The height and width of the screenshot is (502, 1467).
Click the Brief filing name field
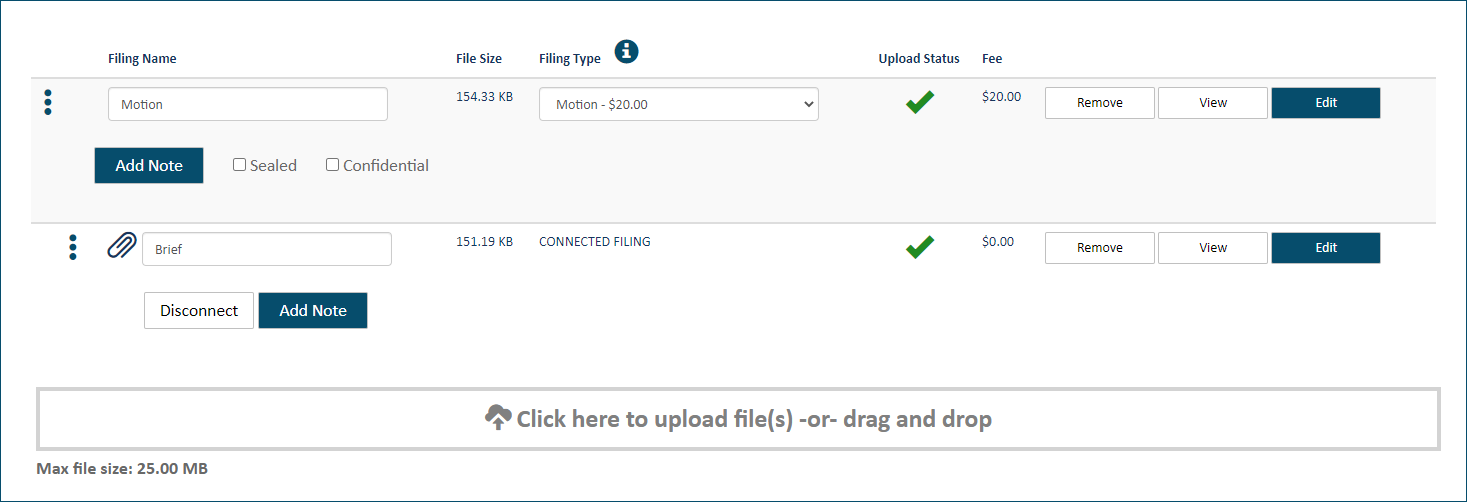tap(267, 250)
